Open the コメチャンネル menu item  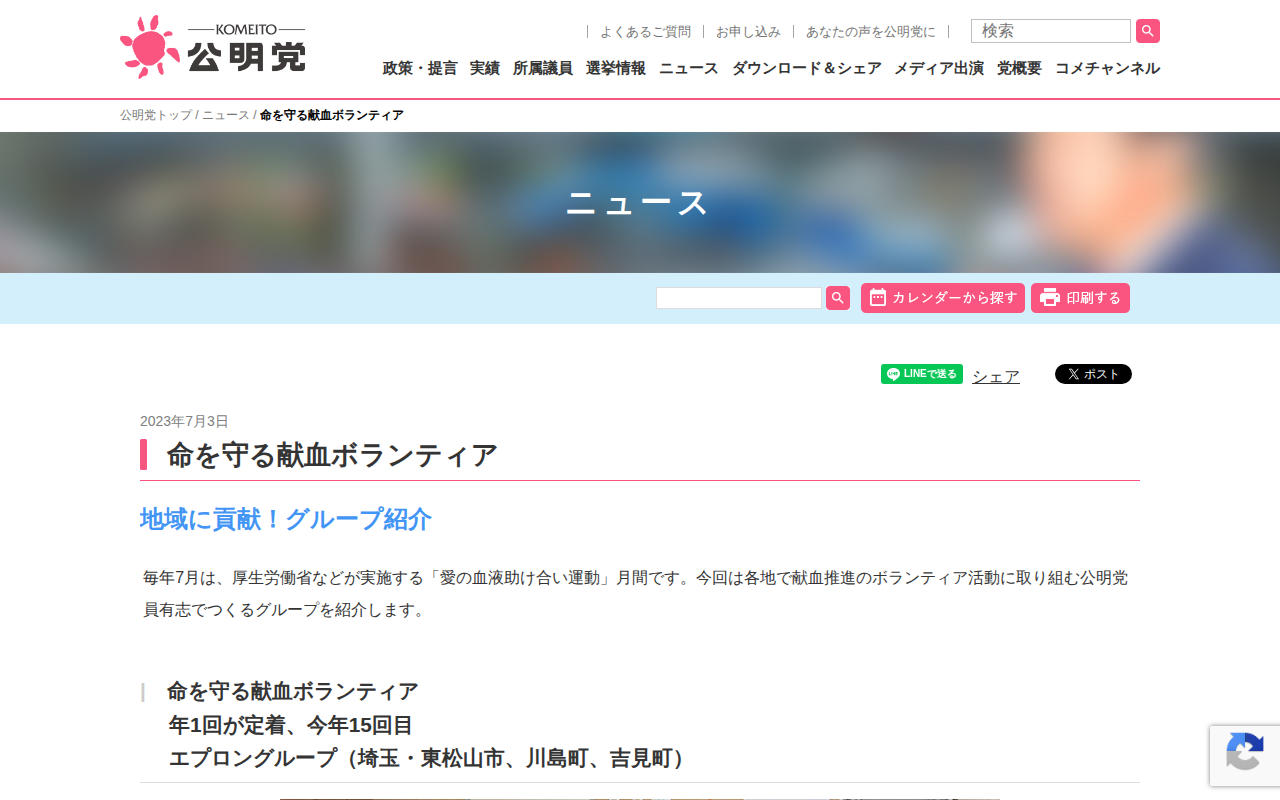pos(1107,68)
